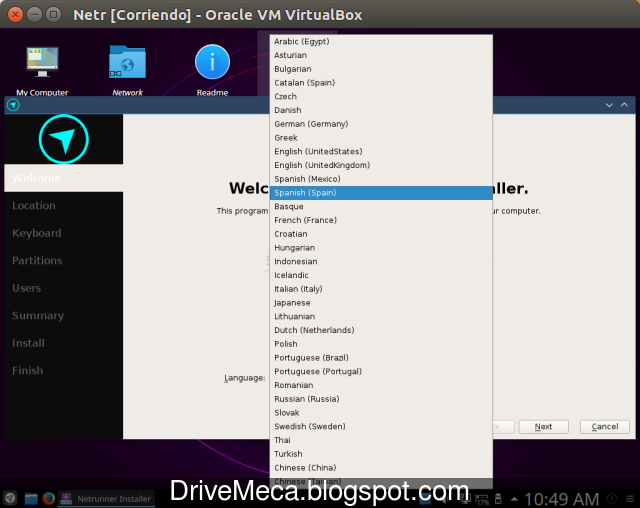Screen dimensions: 640x508
Task: Select Romanian language
Action: coord(381,385)
